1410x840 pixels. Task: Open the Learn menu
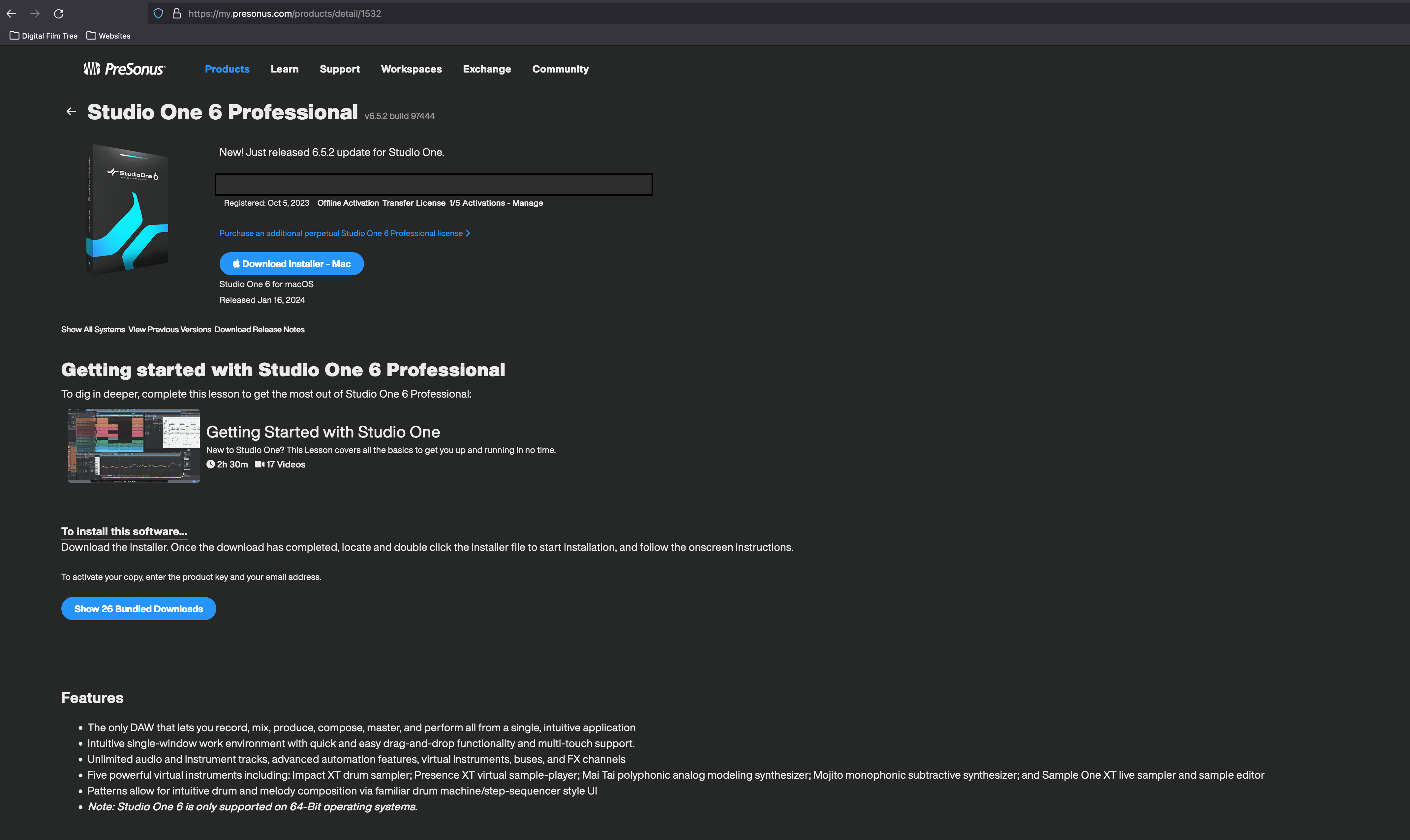coord(285,69)
